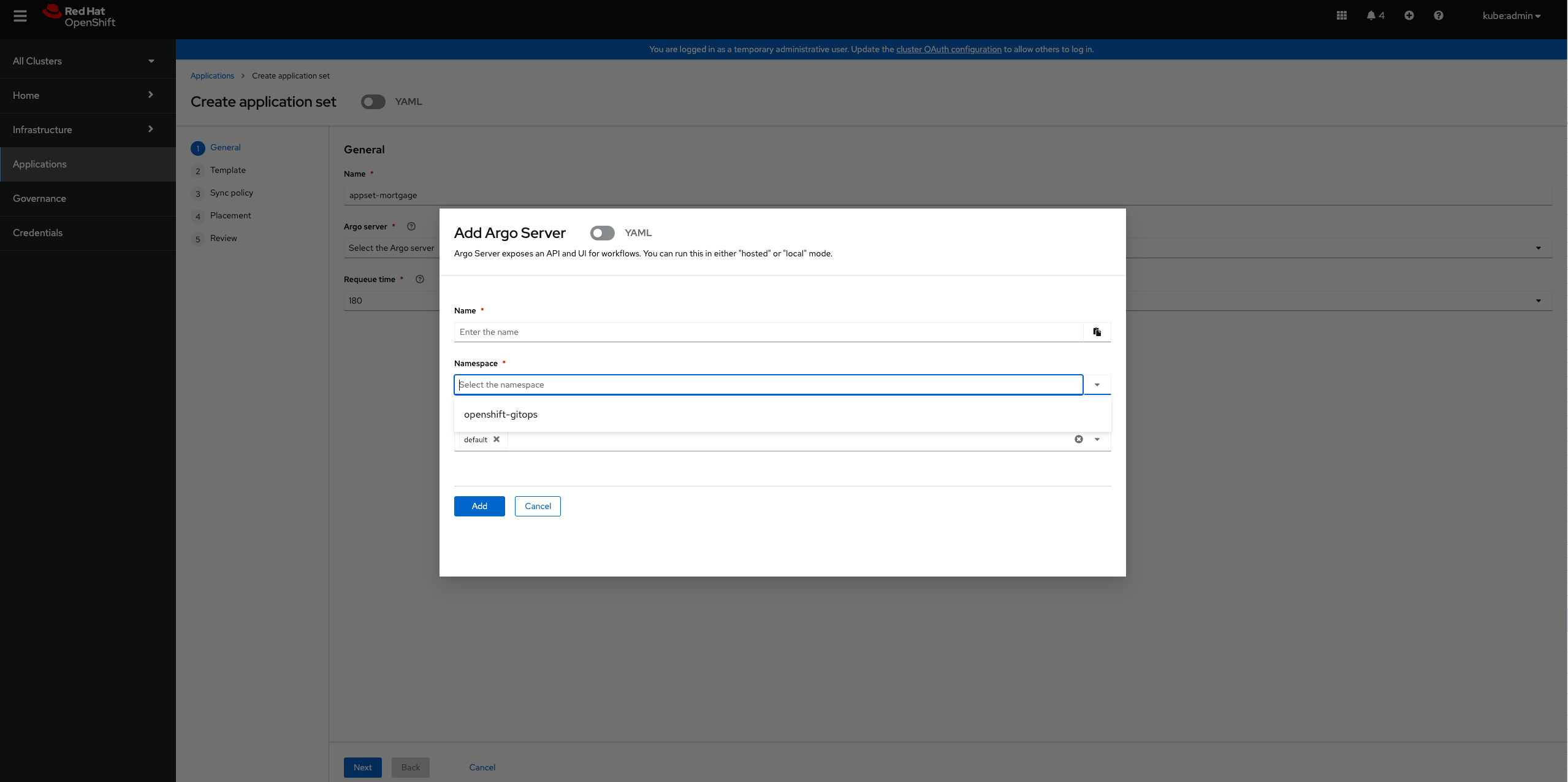Viewport: 1568px width, 782px height.
Task: Open the application launcher grid icon
Action: (1342, 16)
